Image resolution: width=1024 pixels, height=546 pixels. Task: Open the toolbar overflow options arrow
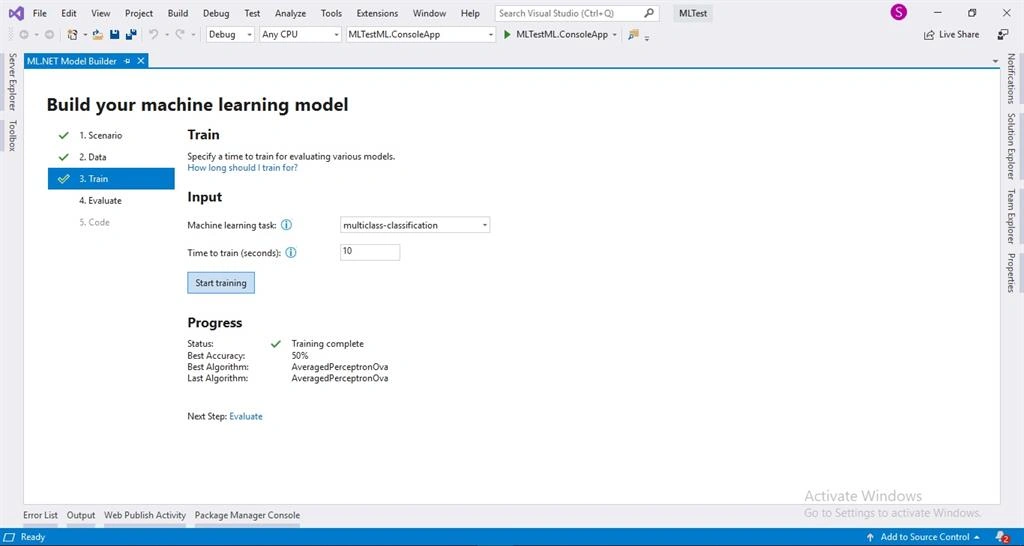point(647,37)
